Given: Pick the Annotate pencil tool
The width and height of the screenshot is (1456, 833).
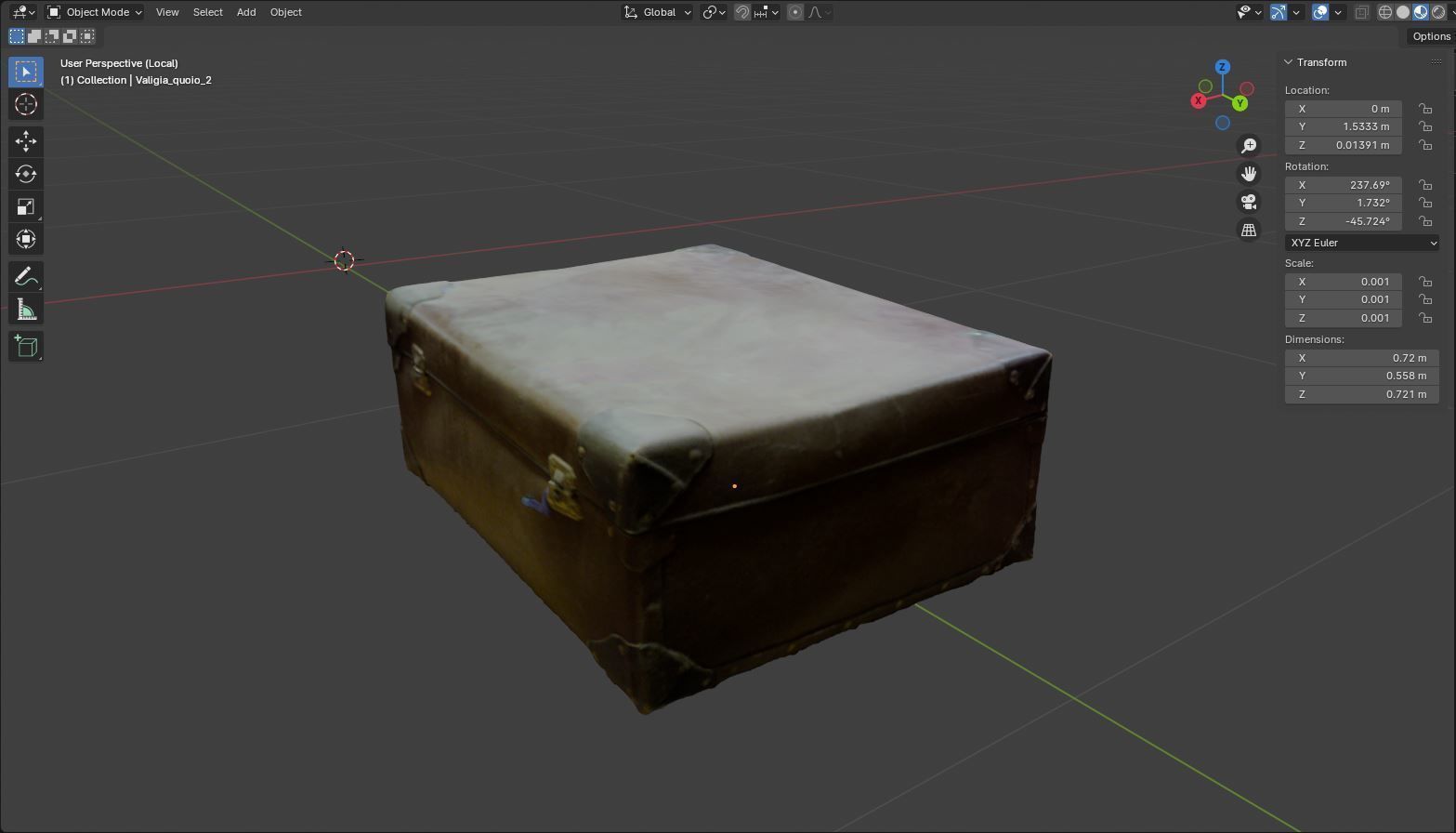Looking at the screenshot, I should click(26, 276).
